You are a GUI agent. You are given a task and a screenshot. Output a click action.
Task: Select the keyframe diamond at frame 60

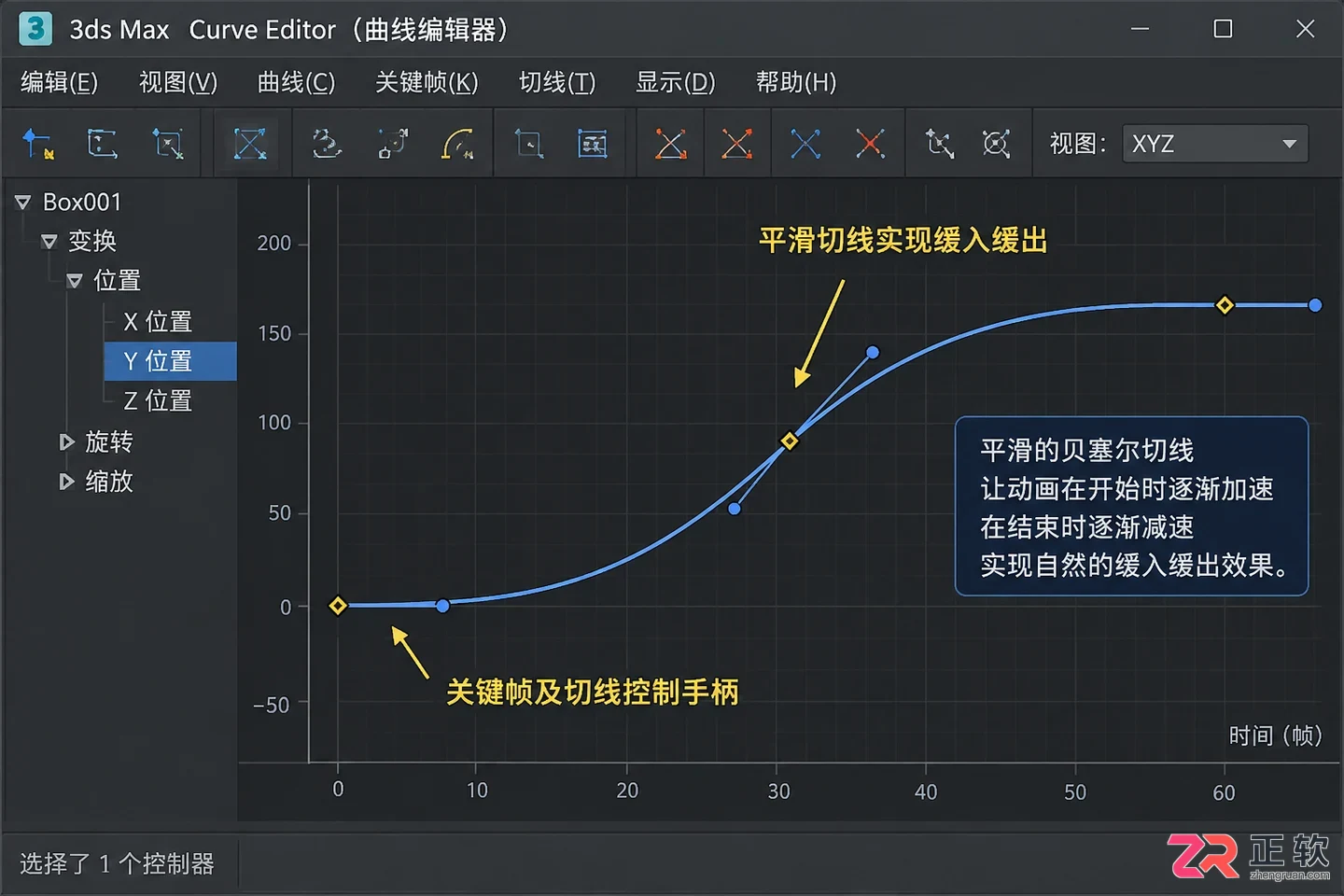1225,305
